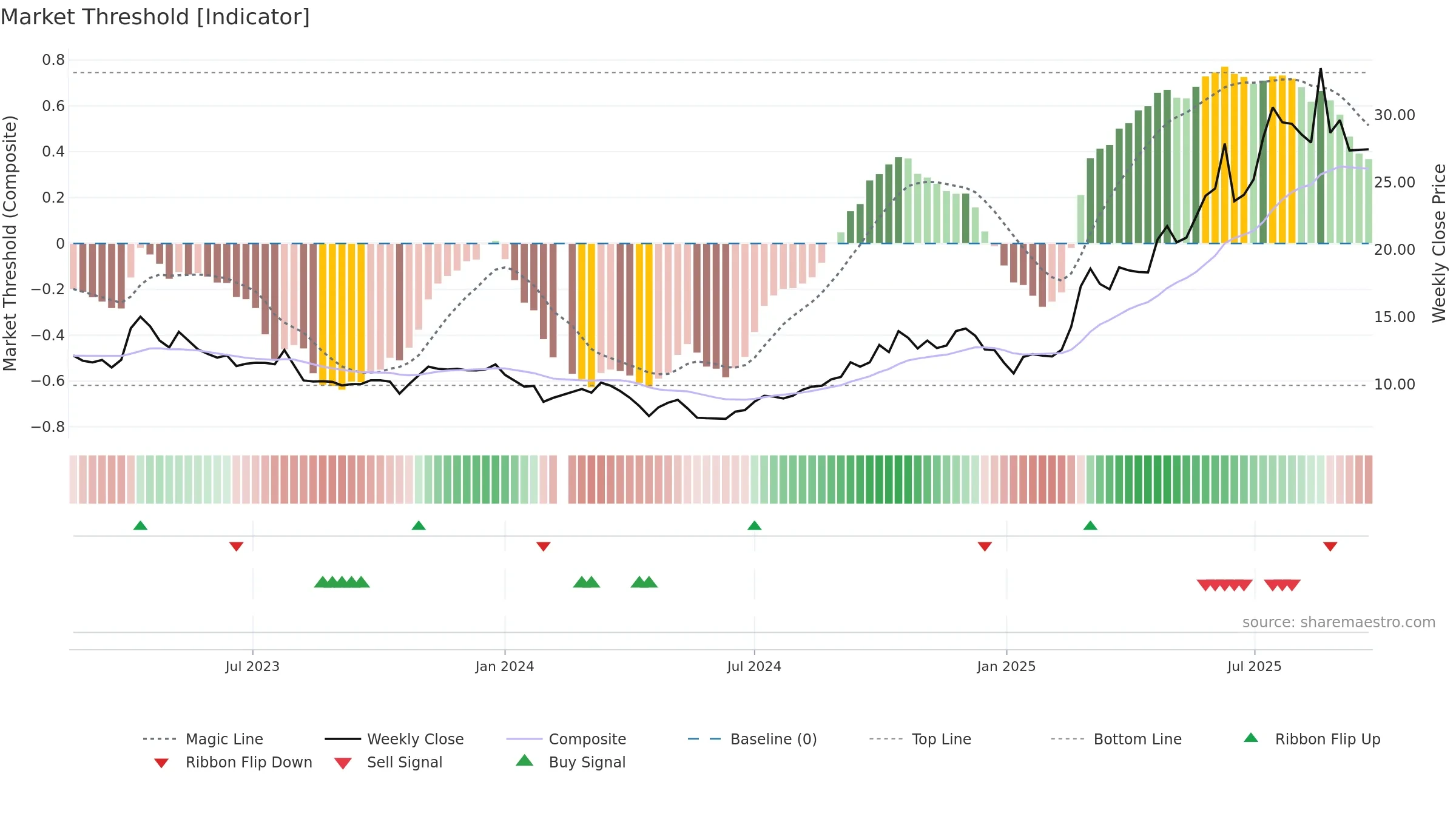
Task: Click the Market Threshold (Composite) axis title
Action: 10,243
